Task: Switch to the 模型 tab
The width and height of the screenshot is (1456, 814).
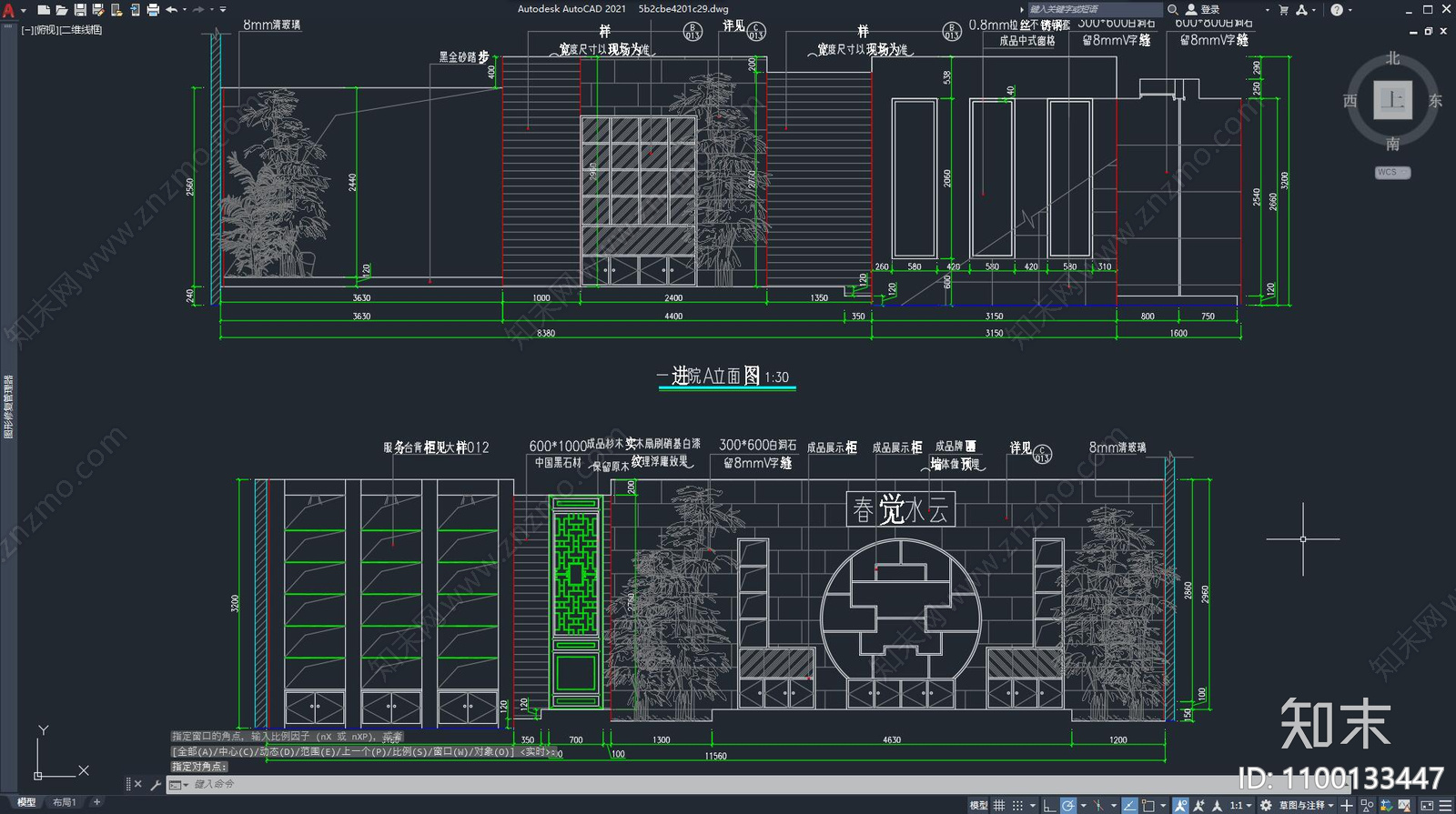Action: pyautogui.click(x=26, y=802)
